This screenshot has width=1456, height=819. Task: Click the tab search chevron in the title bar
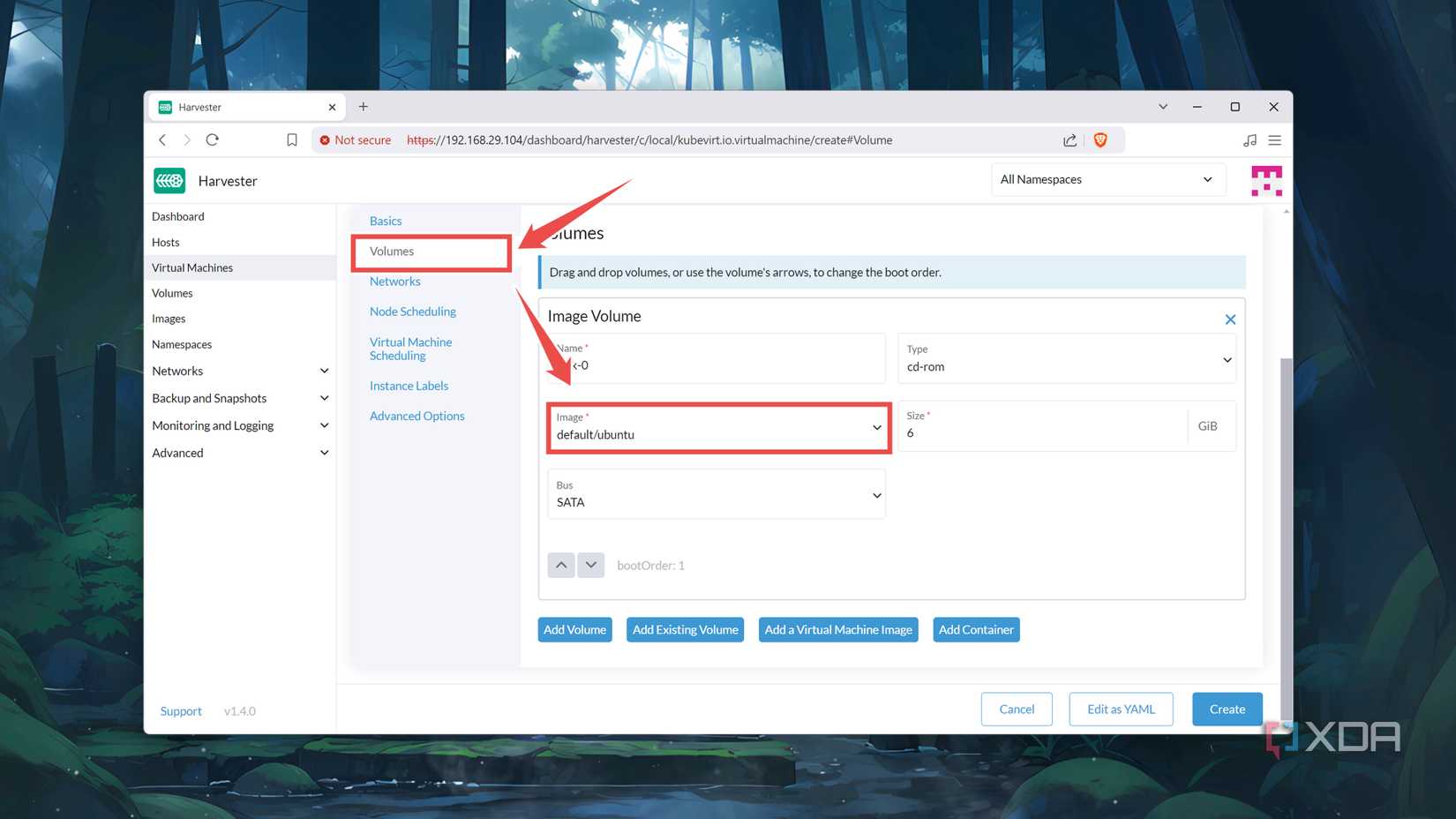1163,107
